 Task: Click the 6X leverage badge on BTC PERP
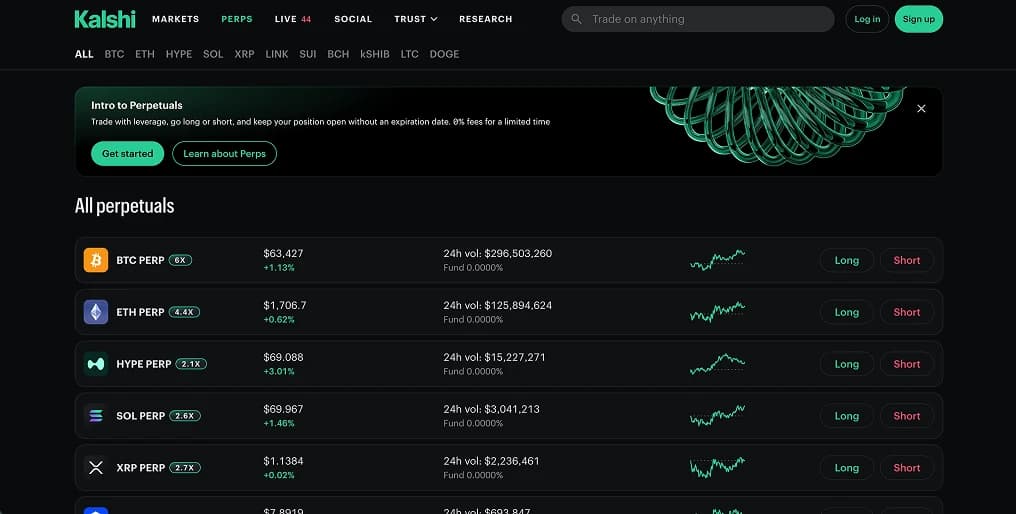coord(180,260)
